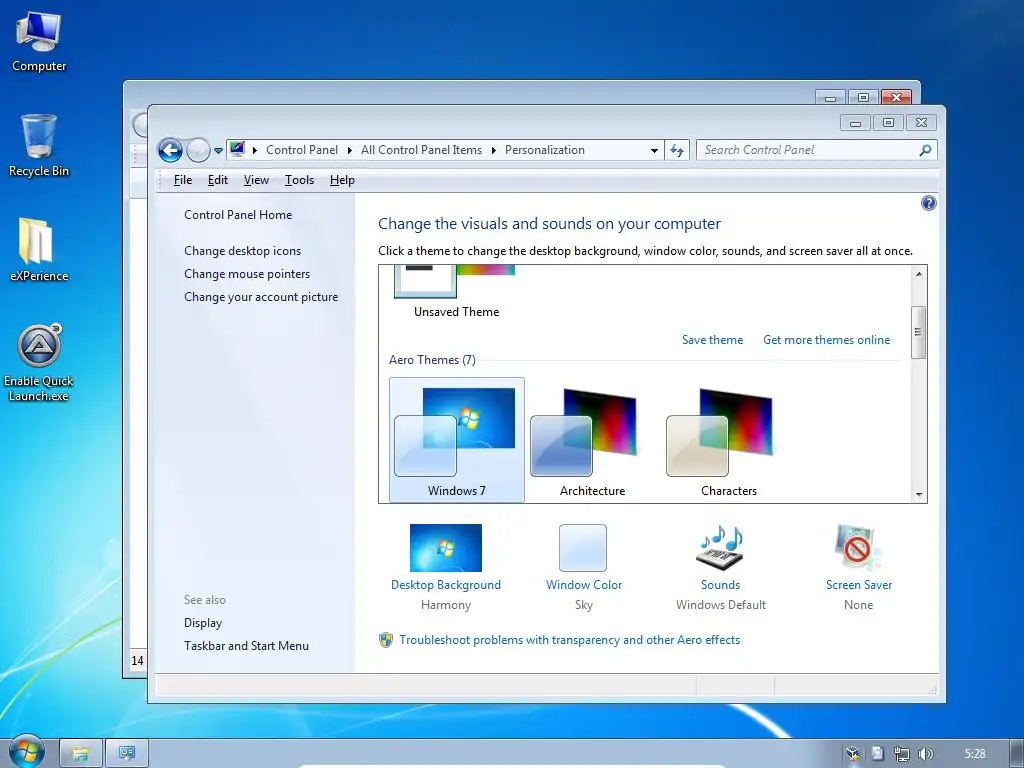Screen dimensions: 1024x768
Task: Open Taskbar and Start Menu link
Action: (246, 646)
